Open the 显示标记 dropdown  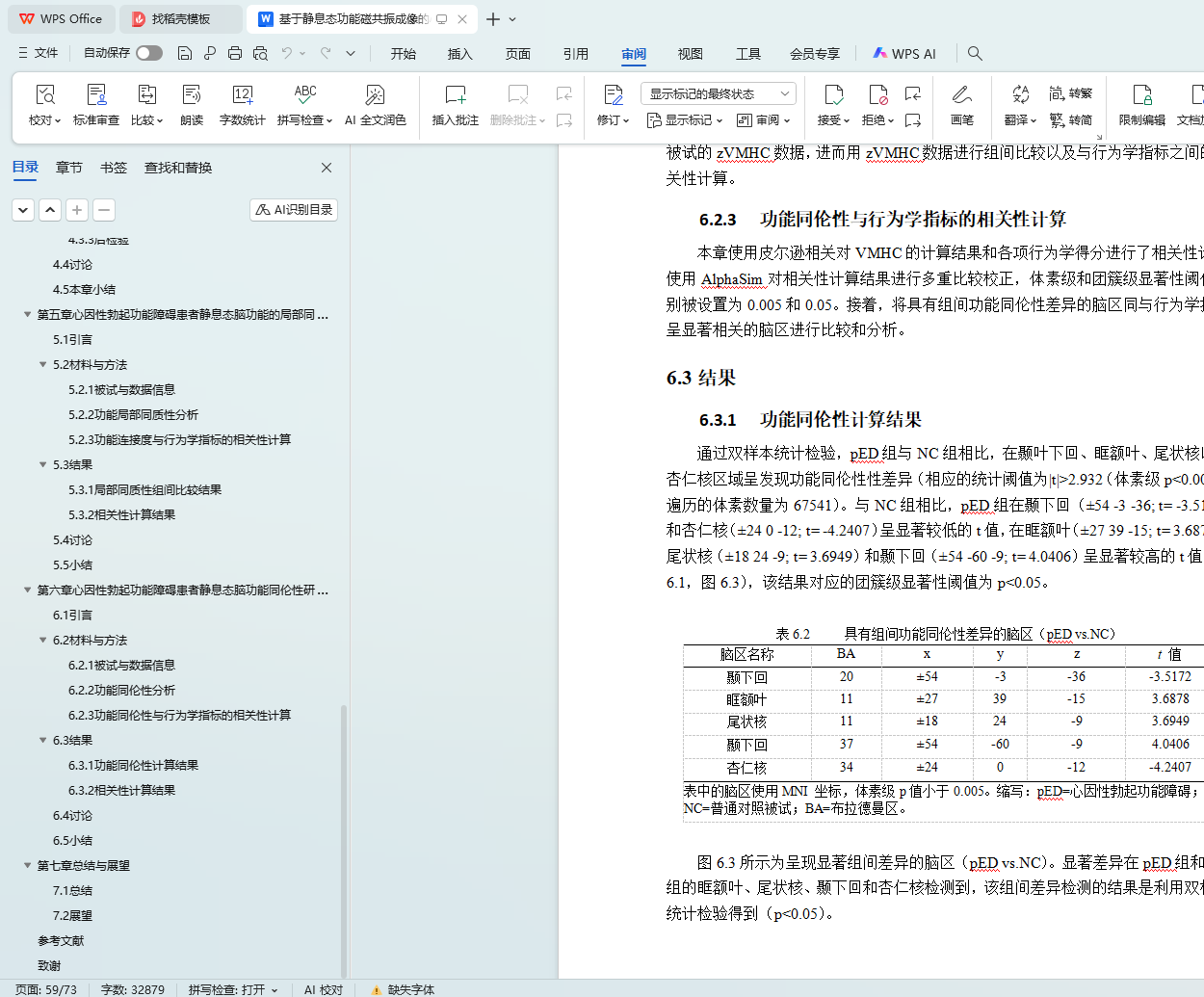(x=683, y=120)
